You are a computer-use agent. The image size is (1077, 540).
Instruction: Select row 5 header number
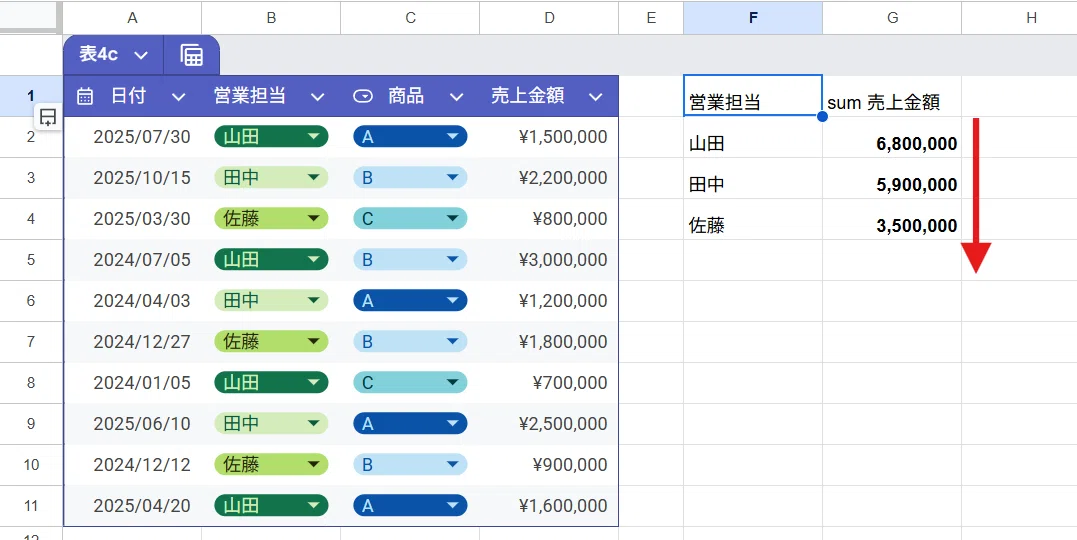click(31, 260)
